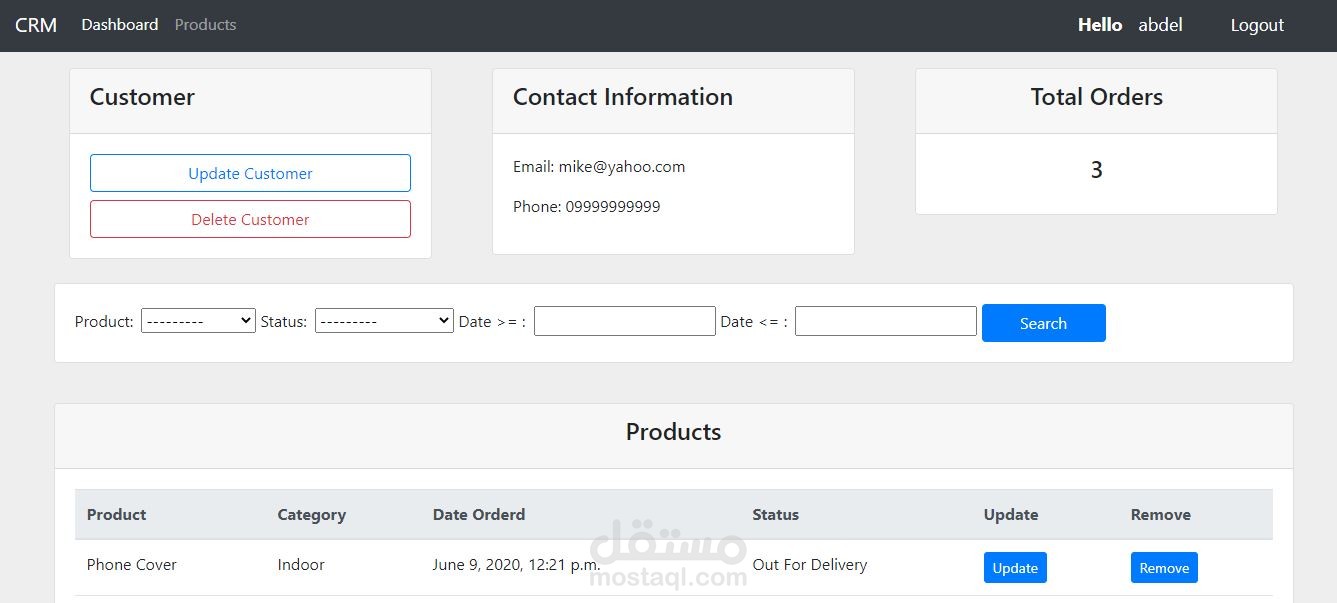
Task: Click the blue Search button
Action: pos(1043,323)
